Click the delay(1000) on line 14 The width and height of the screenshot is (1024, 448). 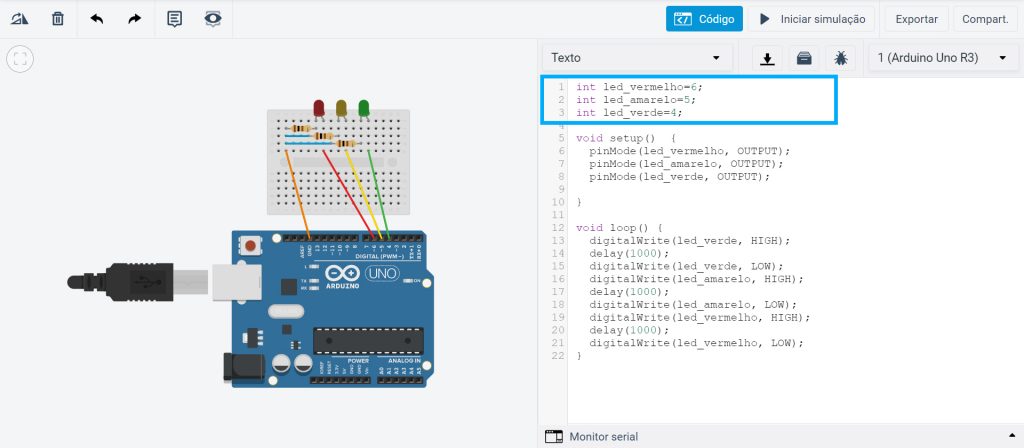[630, 253]
